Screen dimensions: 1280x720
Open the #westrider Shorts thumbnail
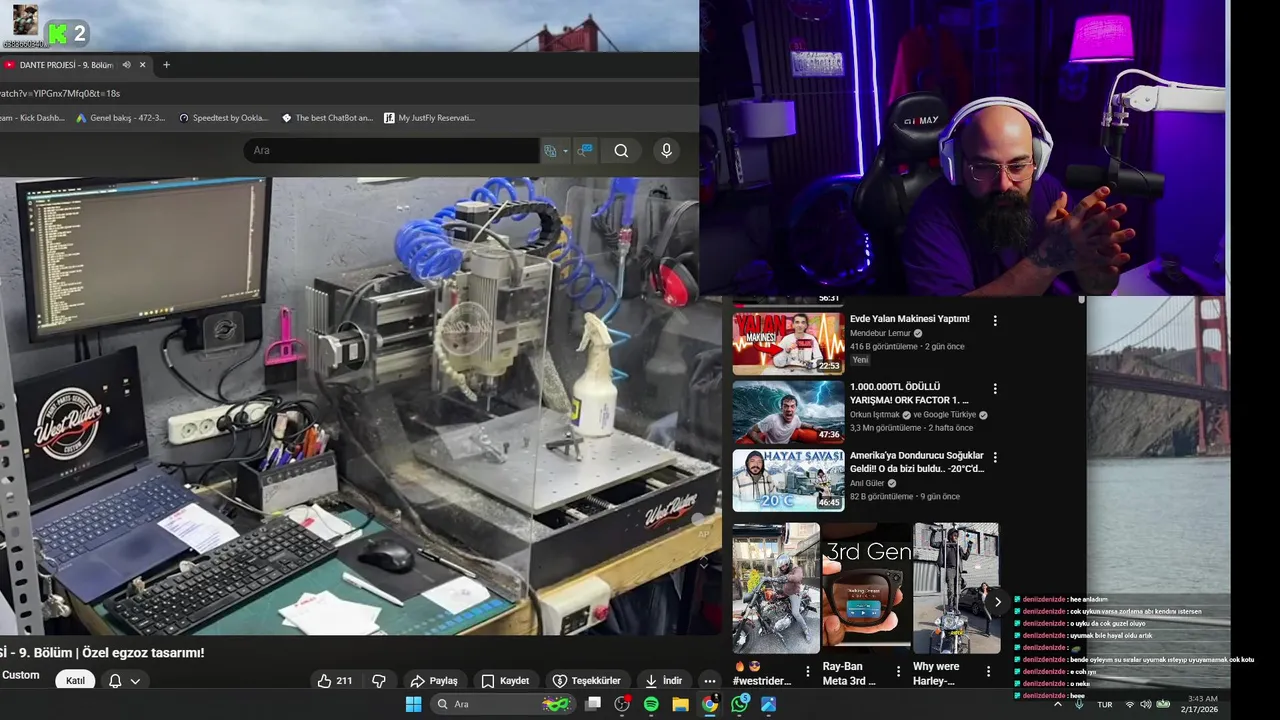coord(776,588)
